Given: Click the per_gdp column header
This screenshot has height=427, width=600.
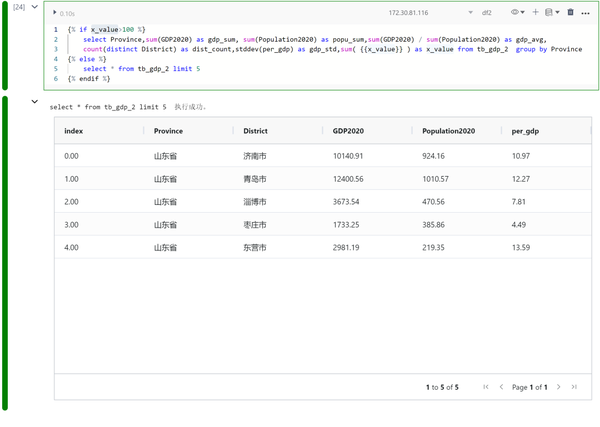Looking at the screenshot, I should tap(525, 131).
